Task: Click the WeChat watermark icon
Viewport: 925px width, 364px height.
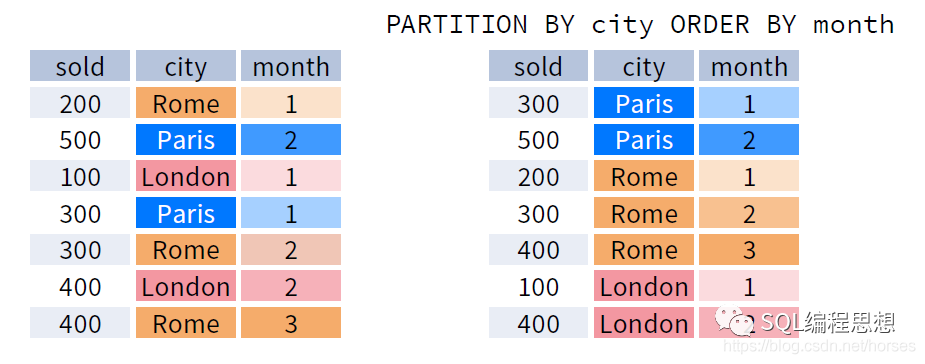Action: (735, 321)
